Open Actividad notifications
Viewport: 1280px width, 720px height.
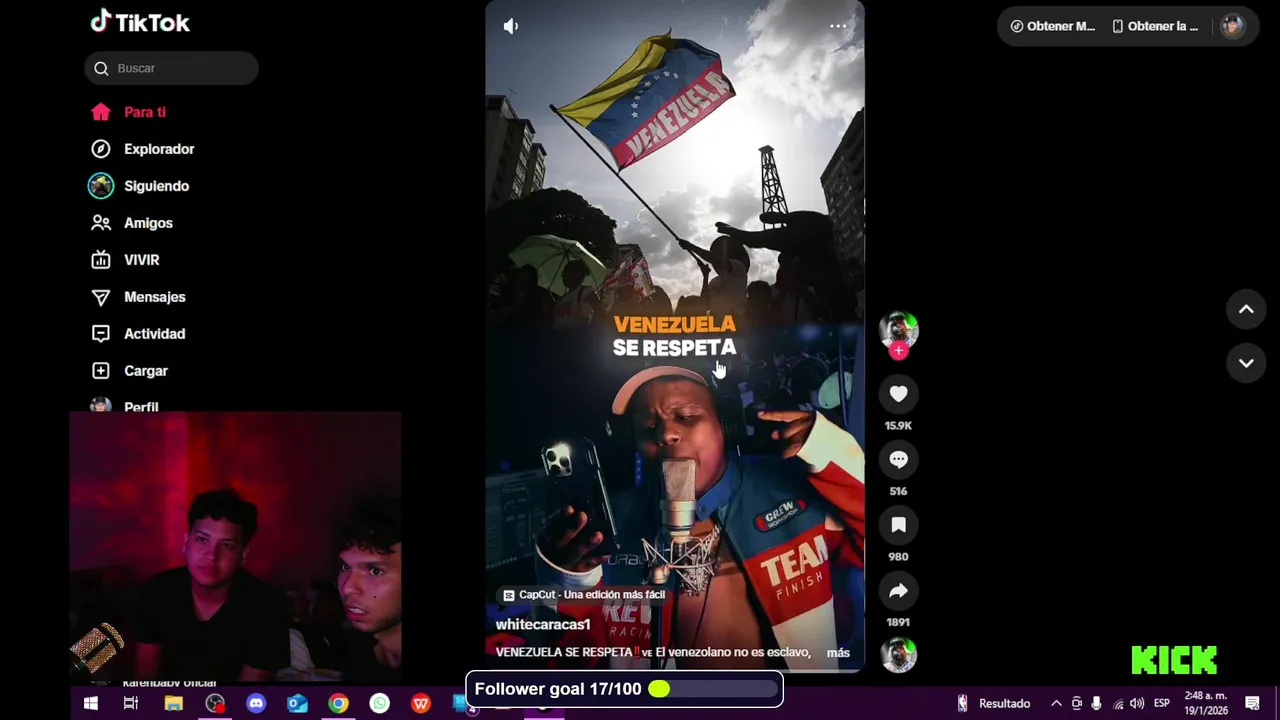coord(154,334)
